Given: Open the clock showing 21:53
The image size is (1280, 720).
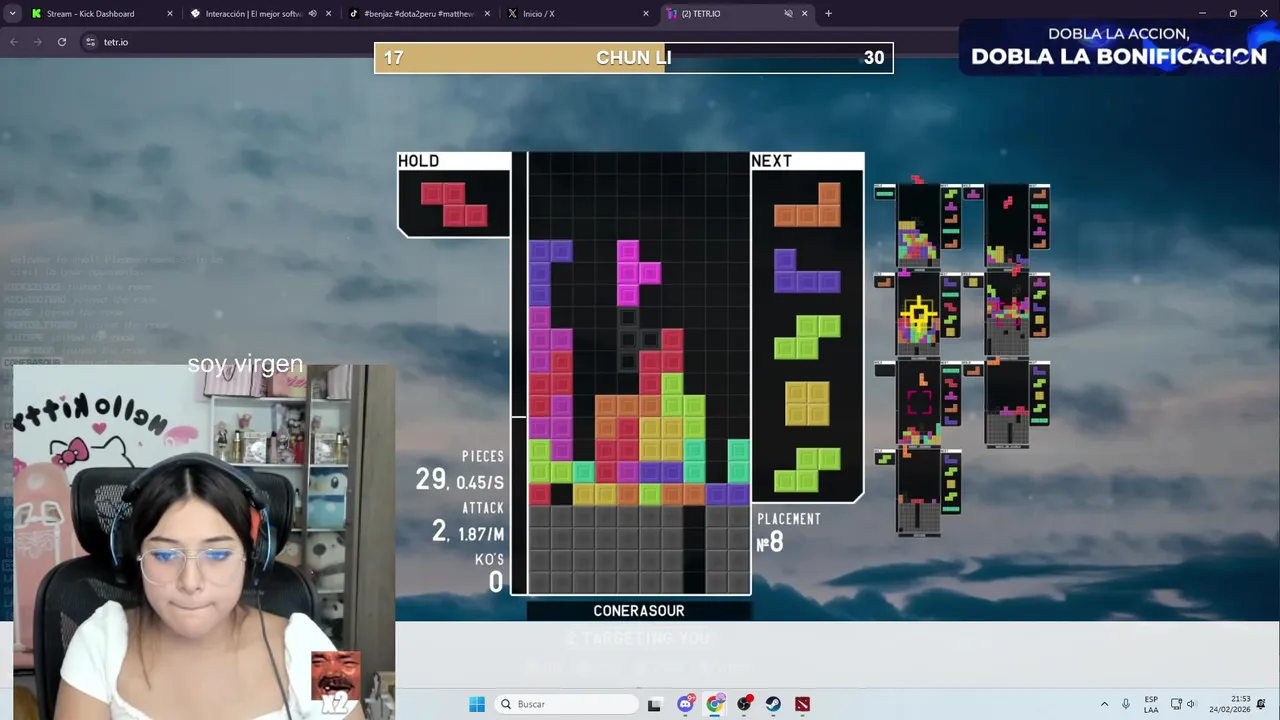Looking at the screenshot, I should click(1229, 704).
